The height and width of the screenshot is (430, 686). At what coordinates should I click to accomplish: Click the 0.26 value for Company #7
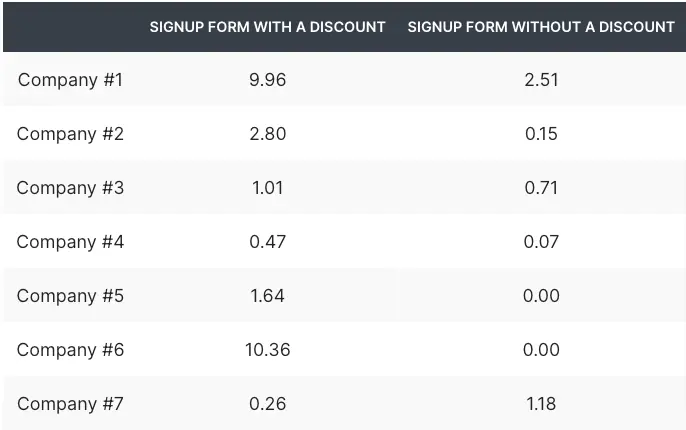[267, 404]
